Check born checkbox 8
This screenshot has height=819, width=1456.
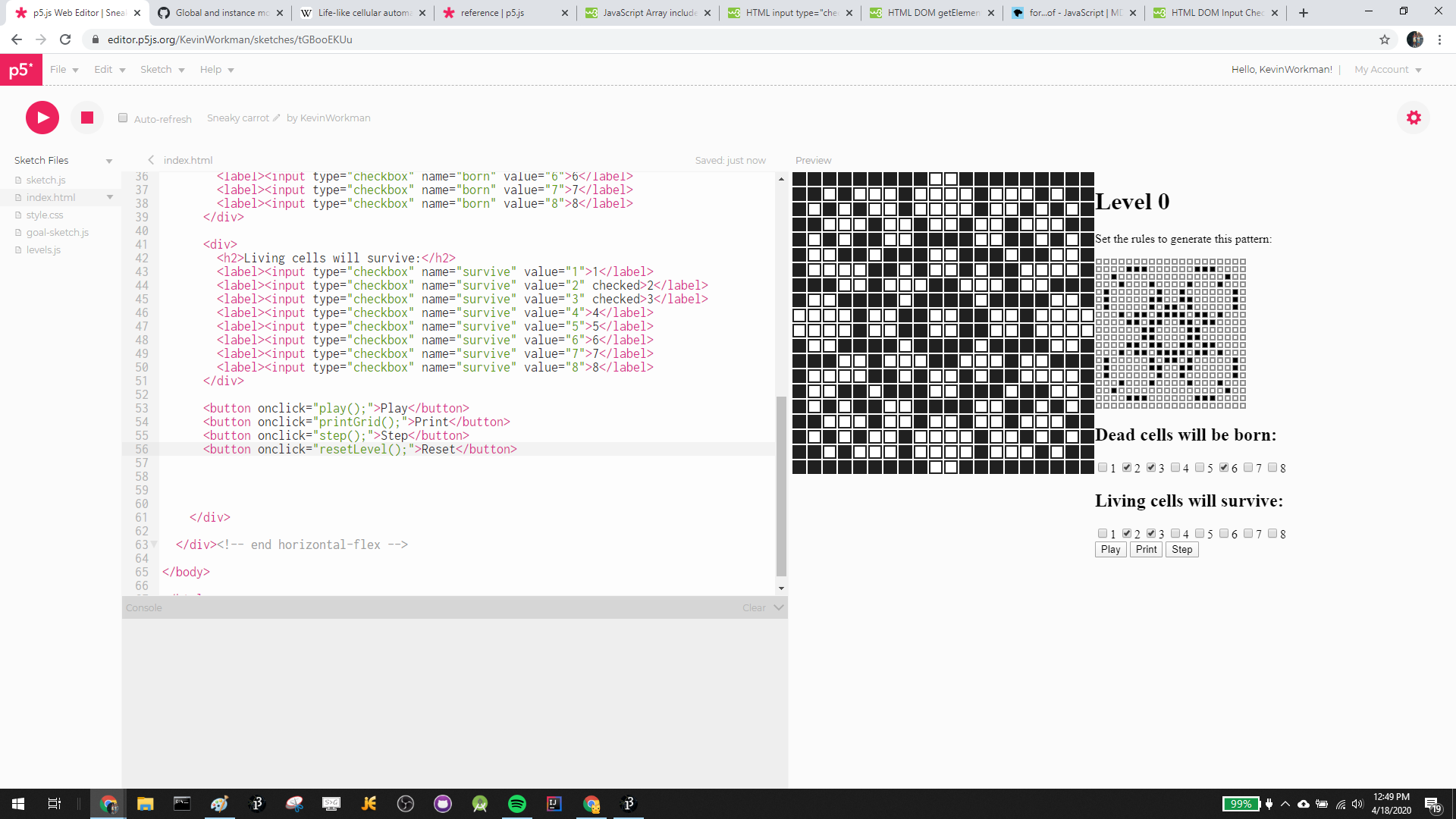[1272, 467]
